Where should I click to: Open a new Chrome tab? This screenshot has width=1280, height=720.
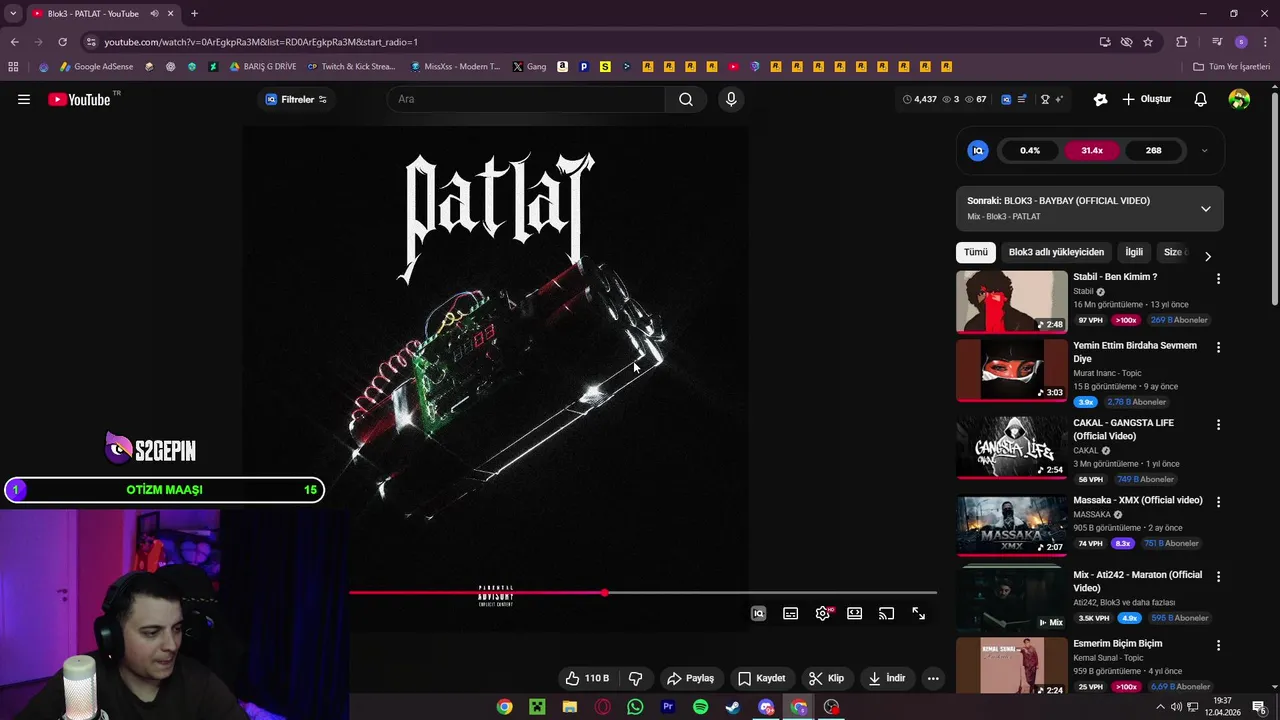click(x=194, y=14)
